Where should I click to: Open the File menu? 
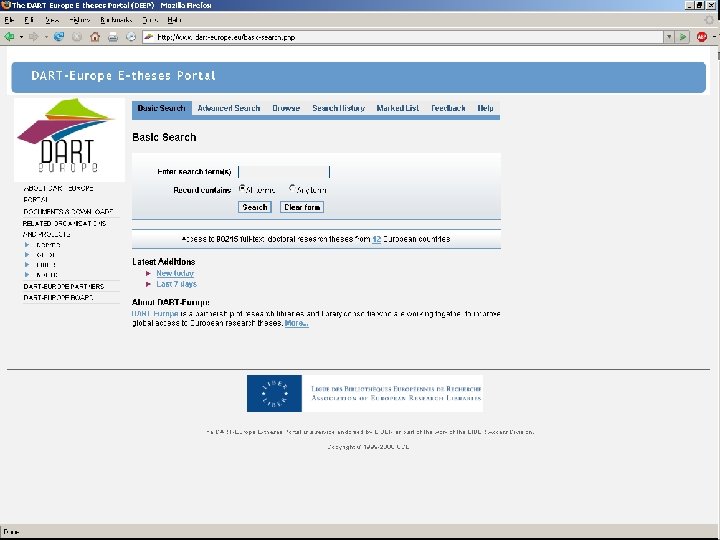pyautogui.click(x=9, y=20)
